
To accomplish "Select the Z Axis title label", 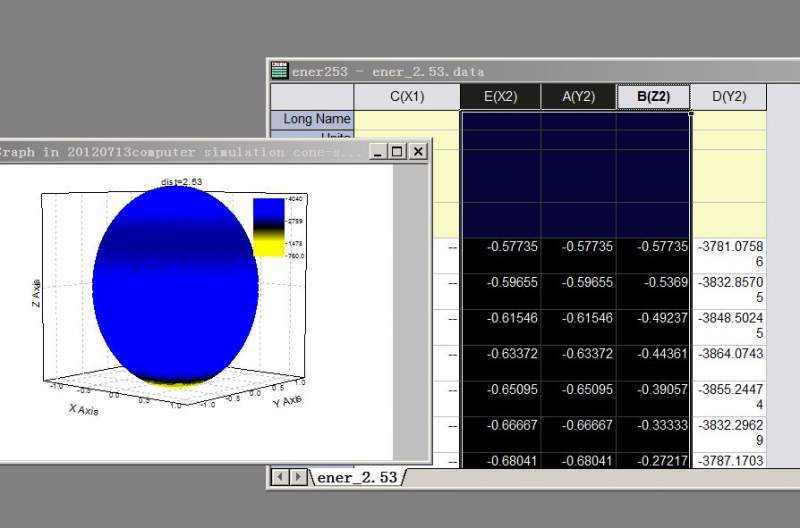I will pyautogui.click(x=36, y=293).
